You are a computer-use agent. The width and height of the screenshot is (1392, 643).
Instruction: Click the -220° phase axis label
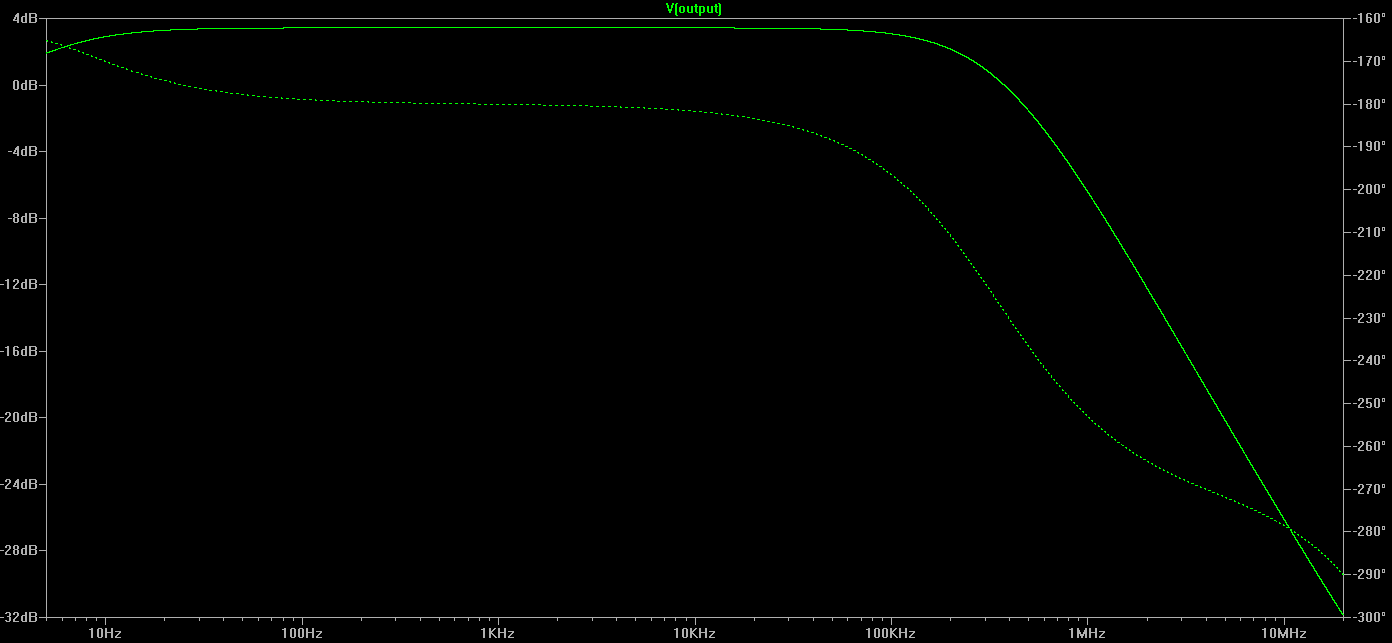pyautogui.click(x=1367, y=275)
